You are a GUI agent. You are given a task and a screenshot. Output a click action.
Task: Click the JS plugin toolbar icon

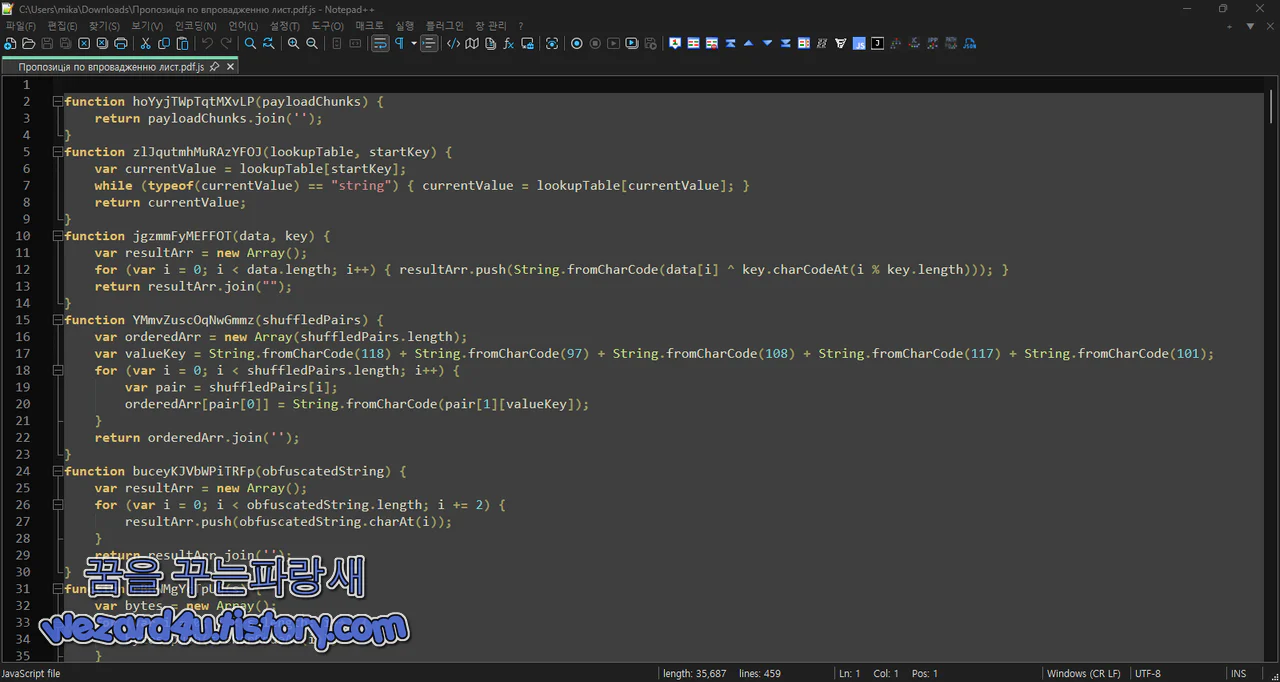coord(859,44)
